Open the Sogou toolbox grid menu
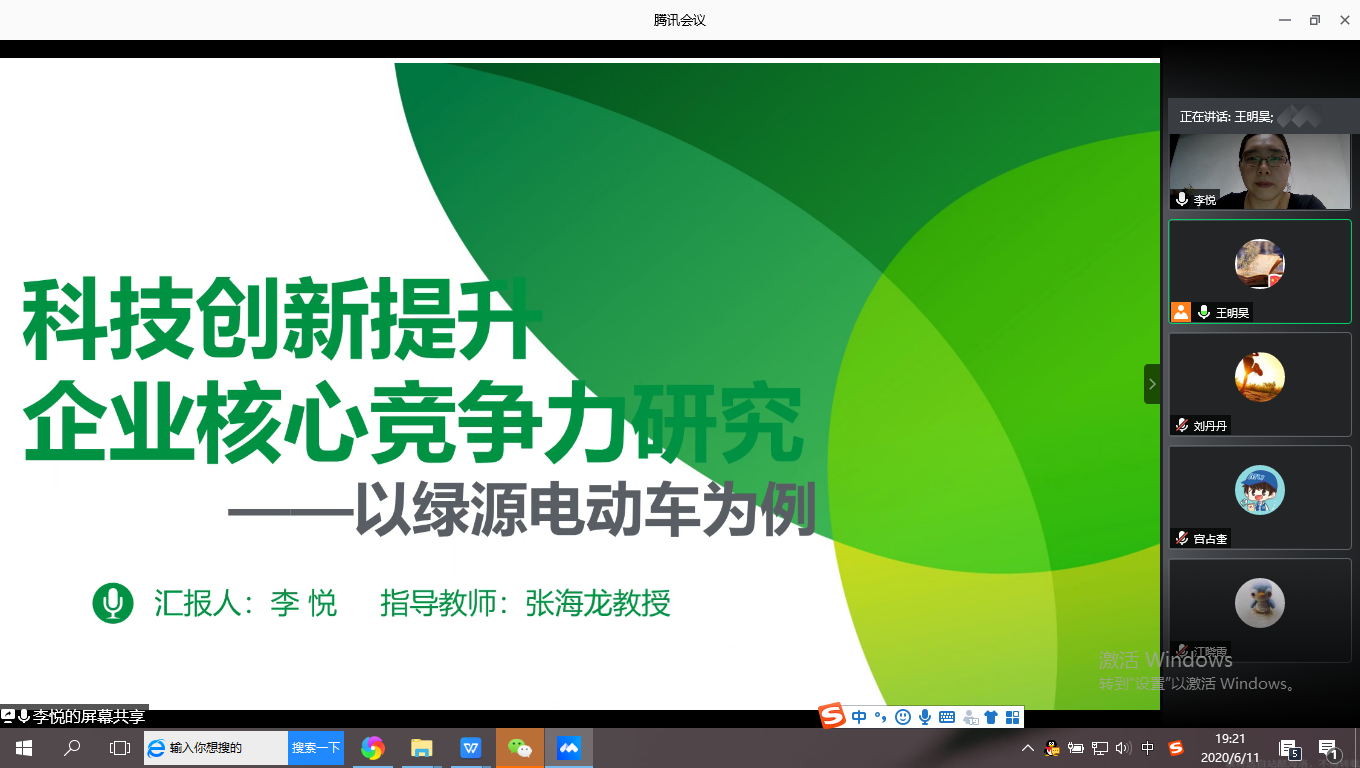The height and width of the screenshot is (768, 1360). point(1012,717)
